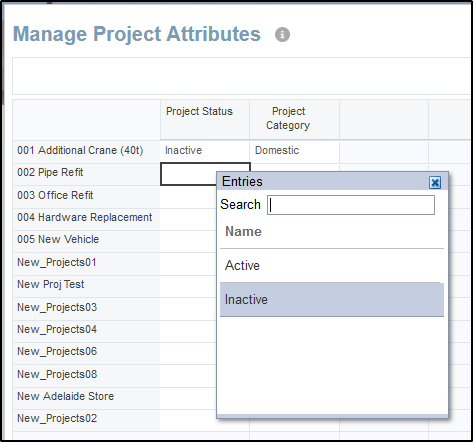
Task: Select the 005 New Vehicle row
Action: [86, 239]
